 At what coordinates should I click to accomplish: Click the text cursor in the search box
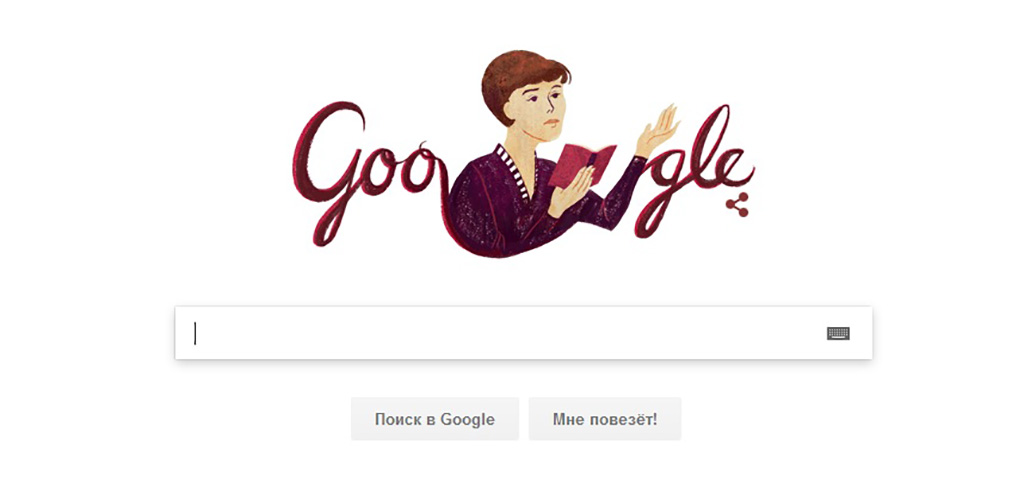click(x=195, y=334)
